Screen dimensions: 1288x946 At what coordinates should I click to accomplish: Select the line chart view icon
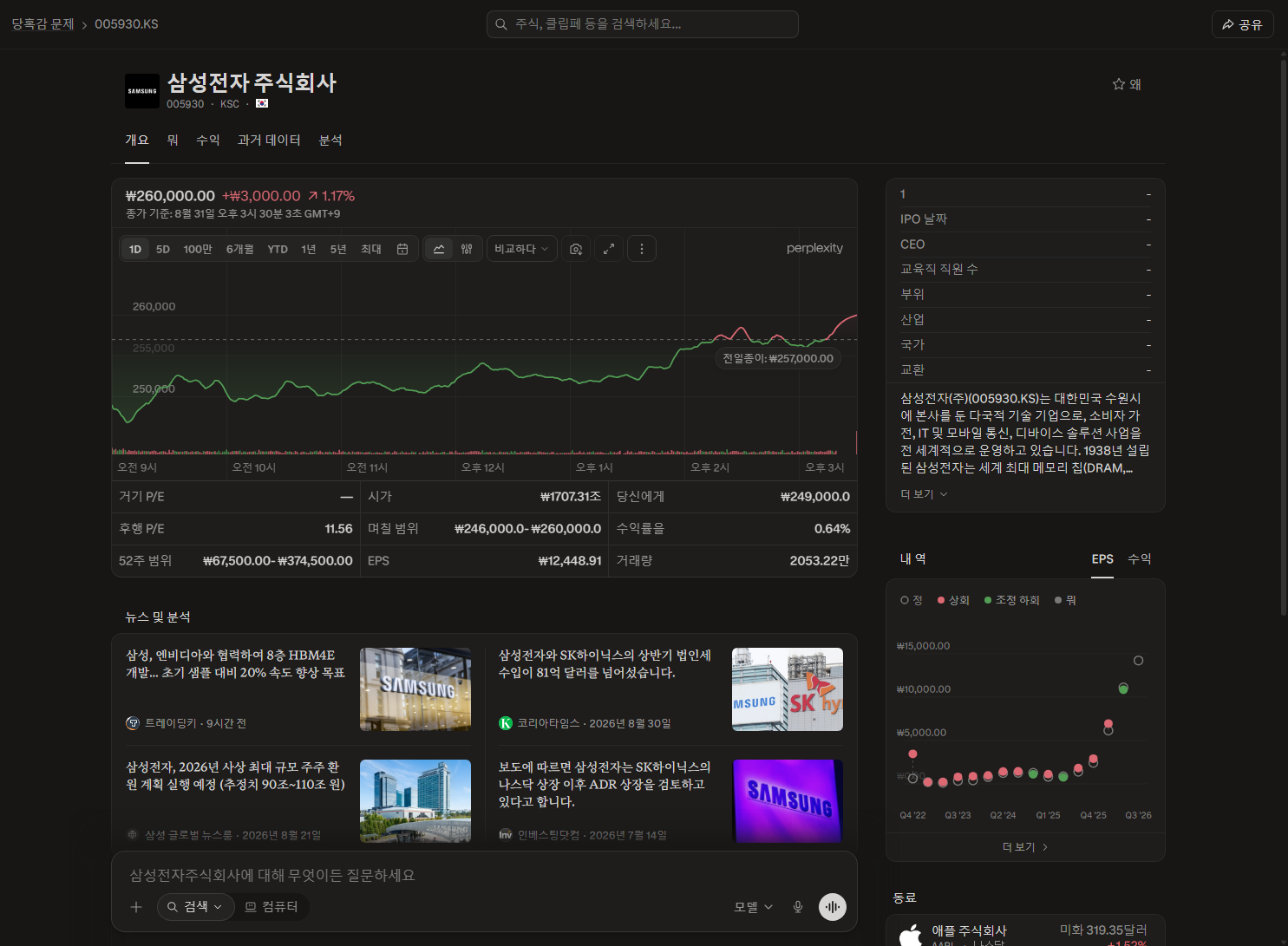(x=439, y=249)
